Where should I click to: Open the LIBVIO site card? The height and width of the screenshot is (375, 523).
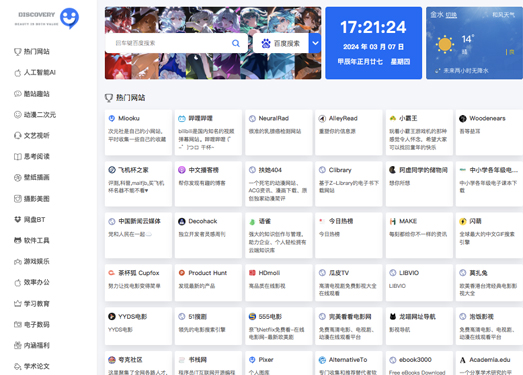click(419, 283)
